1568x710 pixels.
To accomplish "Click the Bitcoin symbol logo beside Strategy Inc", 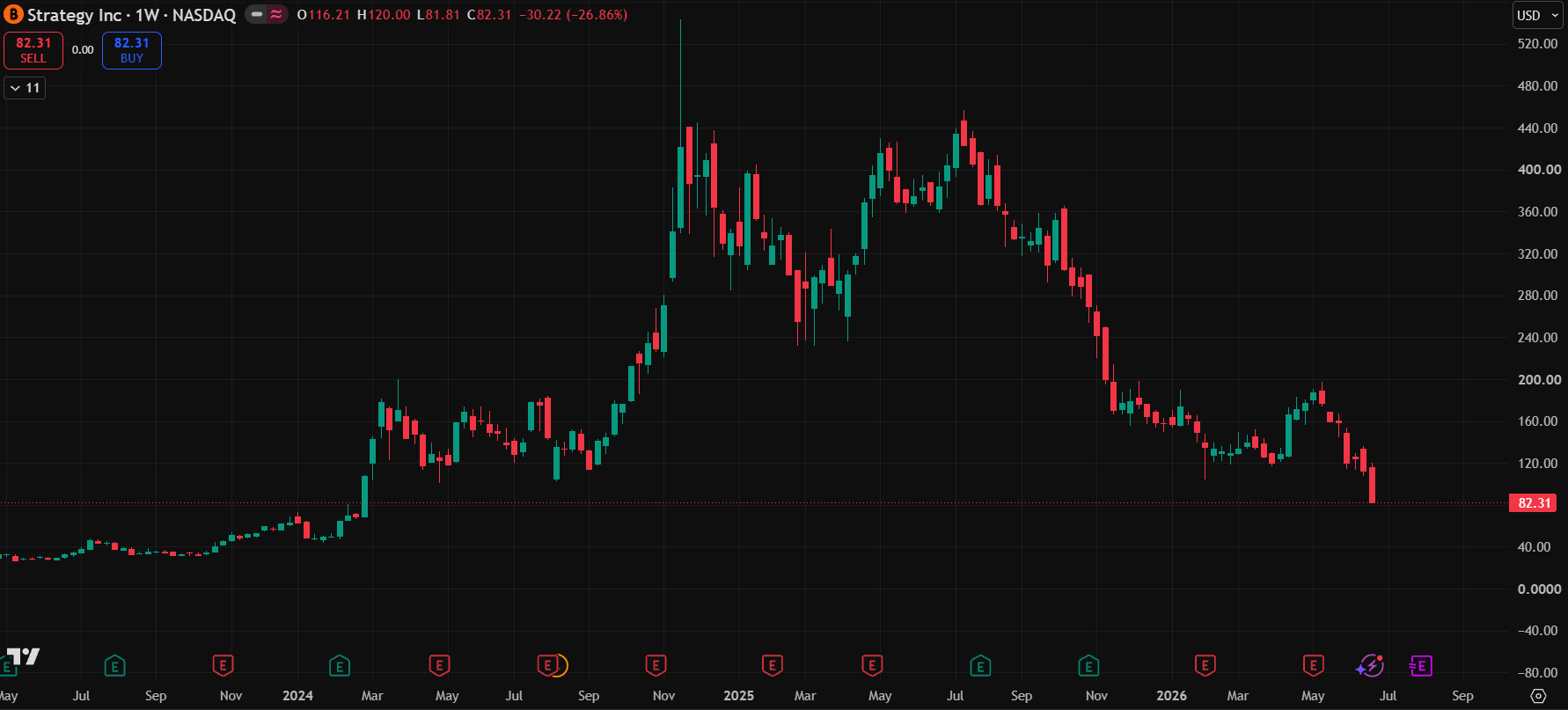I will (13, 15).
